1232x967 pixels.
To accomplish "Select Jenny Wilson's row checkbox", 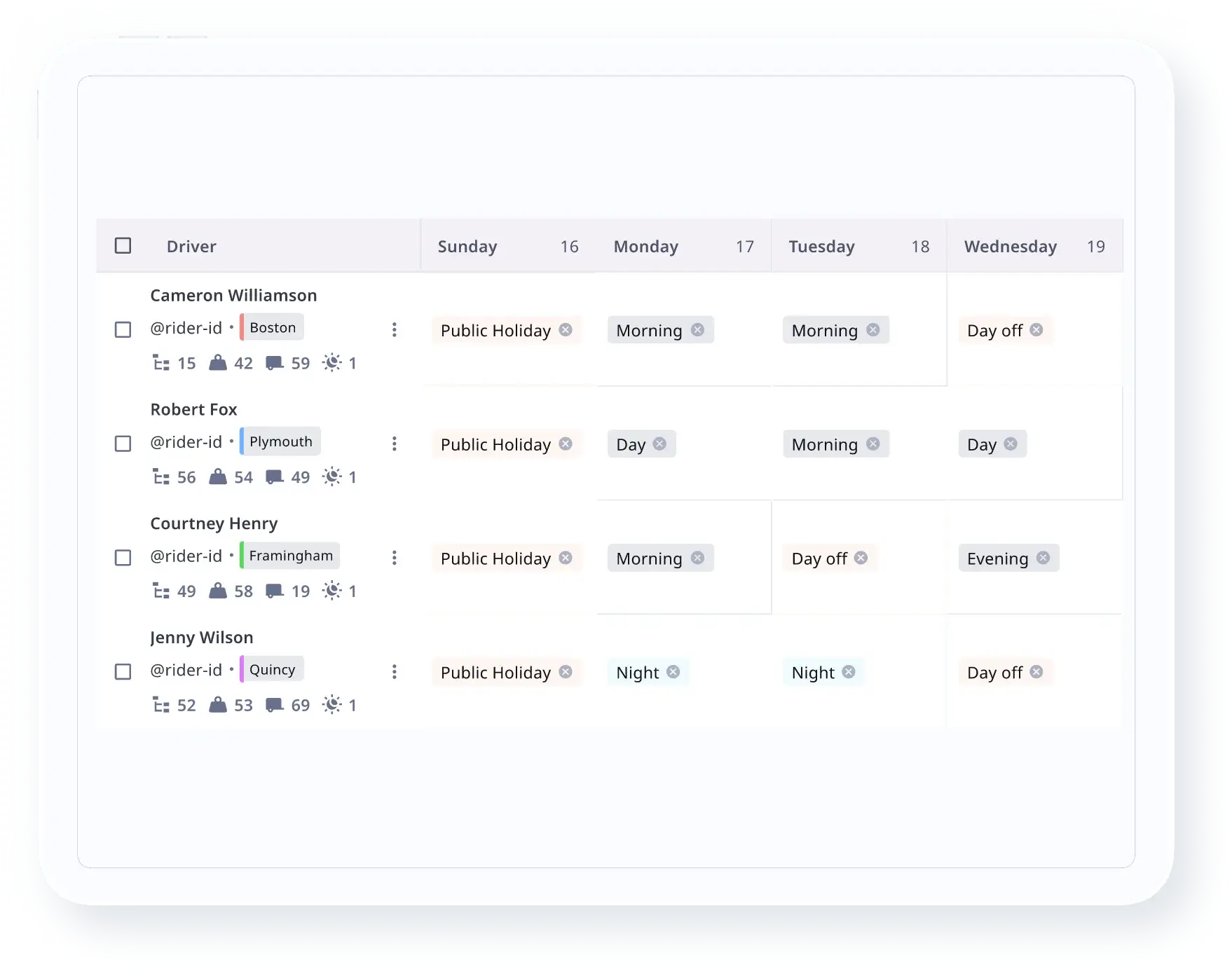I will tap(123, 672).
